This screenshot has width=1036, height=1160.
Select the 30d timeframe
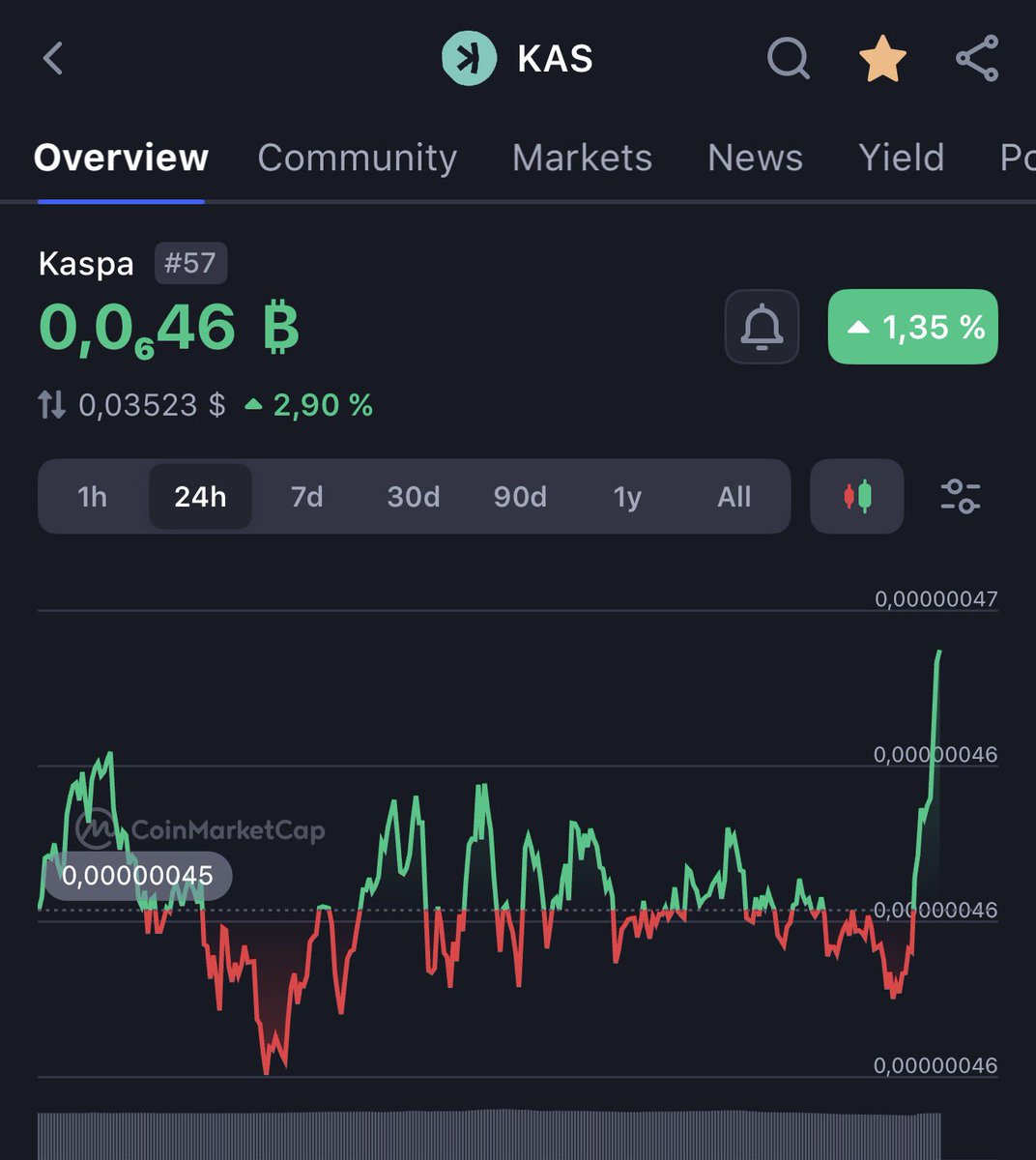[414, 497]
